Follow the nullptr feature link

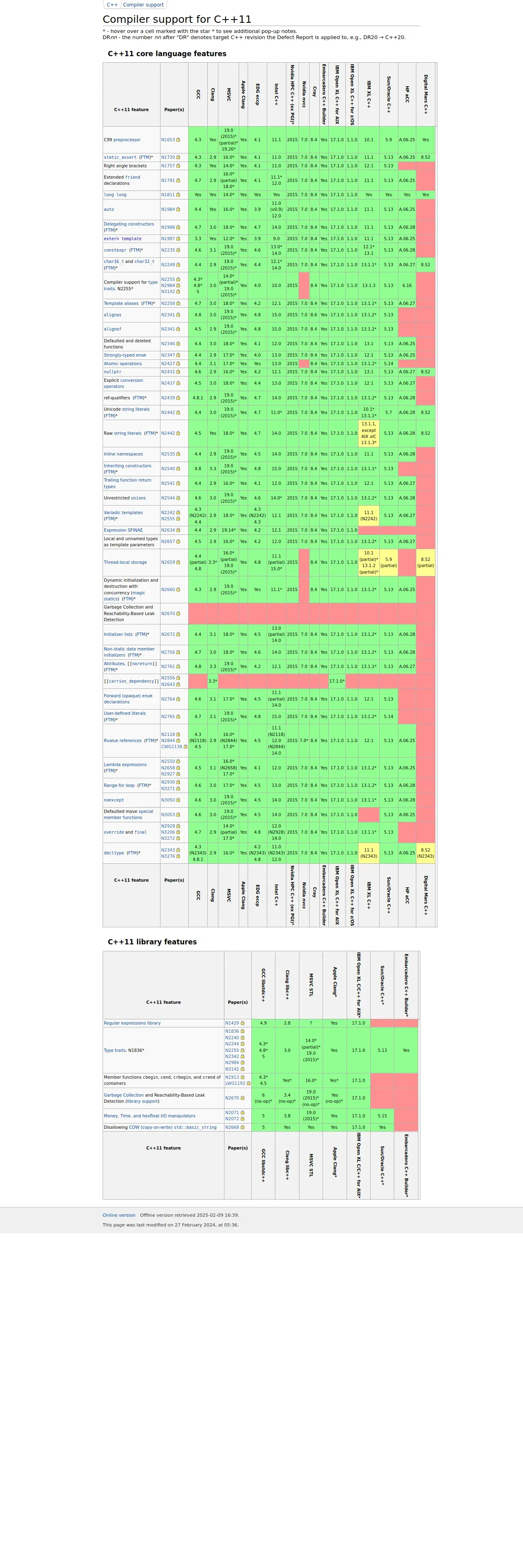click(113, 371)
